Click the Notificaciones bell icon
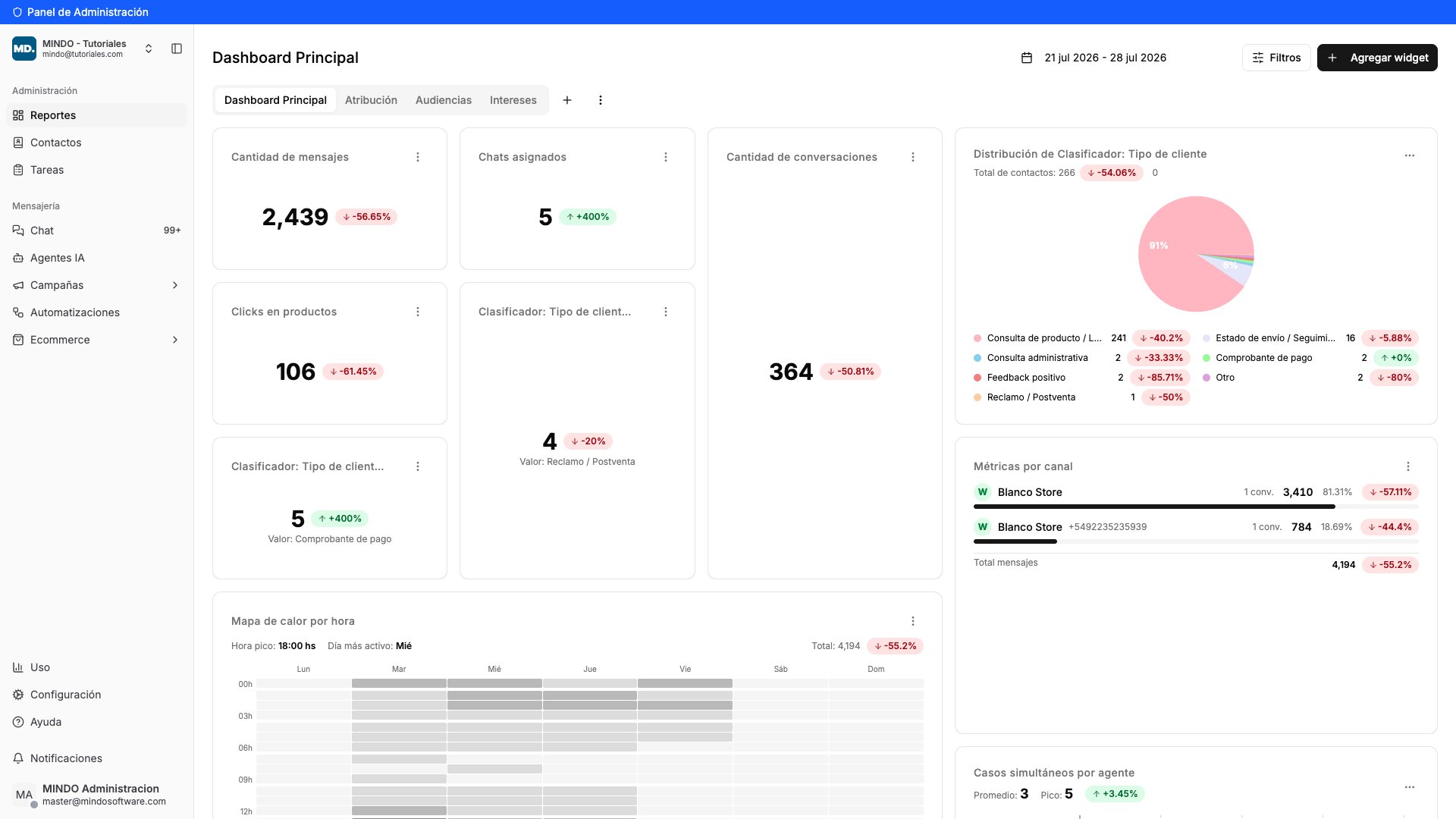This screenshot has height=819, width=1456. [x=18, y=758]
